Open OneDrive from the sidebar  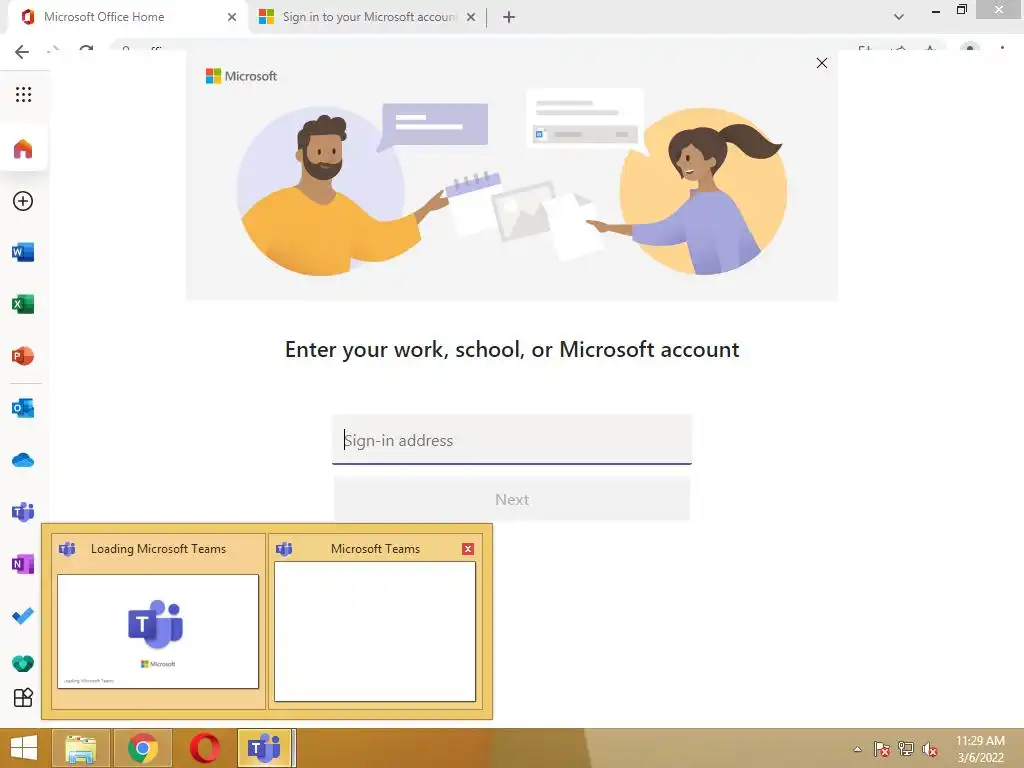[23, 460]
